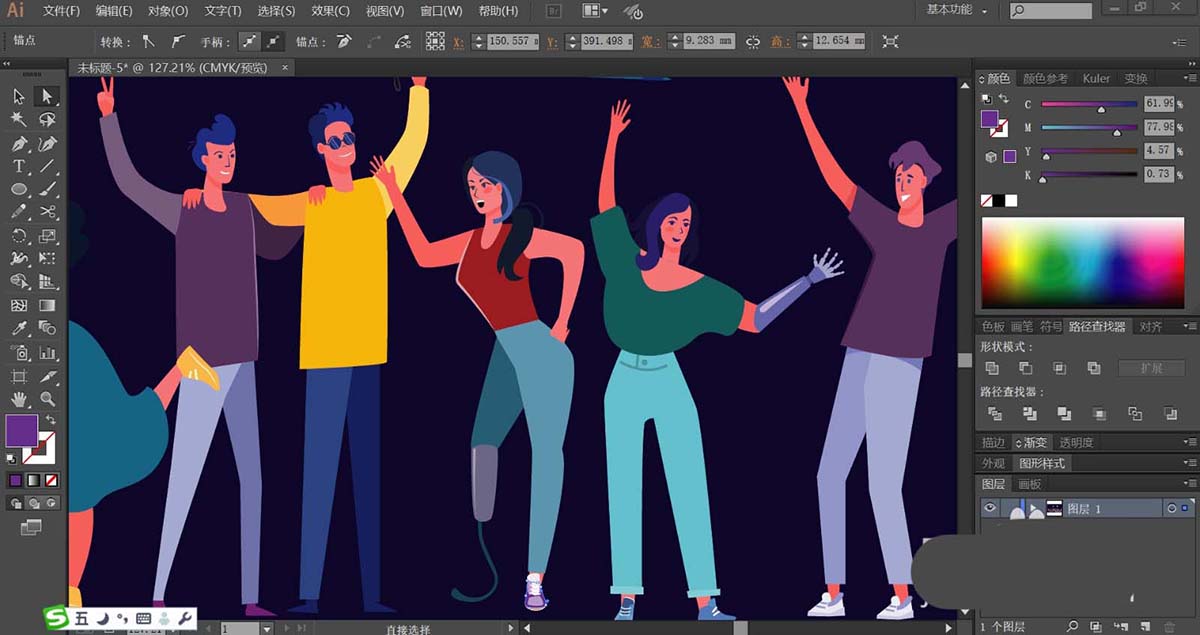Open the Color panel options menu
This screenshot has height=635, width=1200.
1189,78
